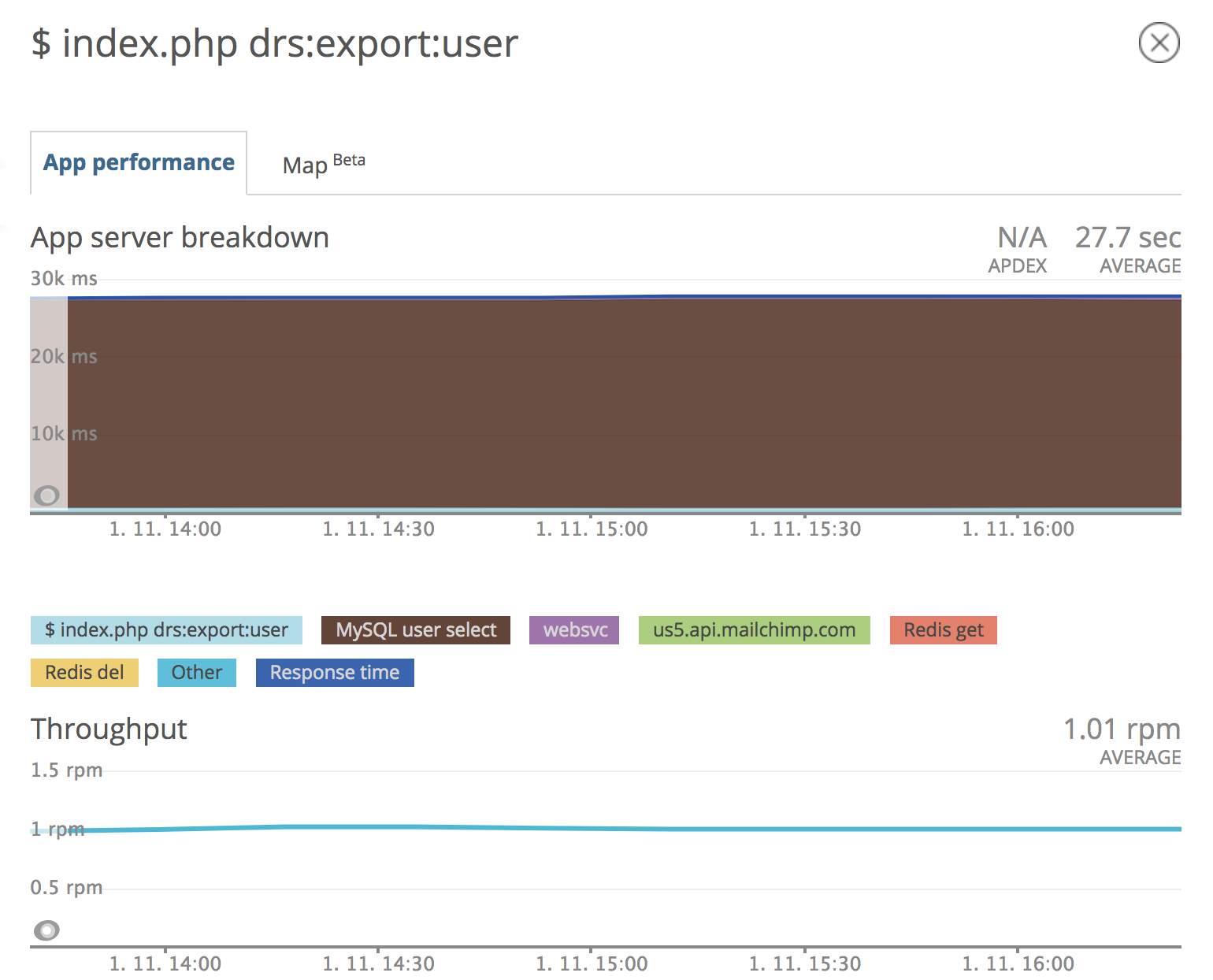Hide the websvc series in the legend
This screenshot has width=1213, height=980.
click(x=574, y=630)
